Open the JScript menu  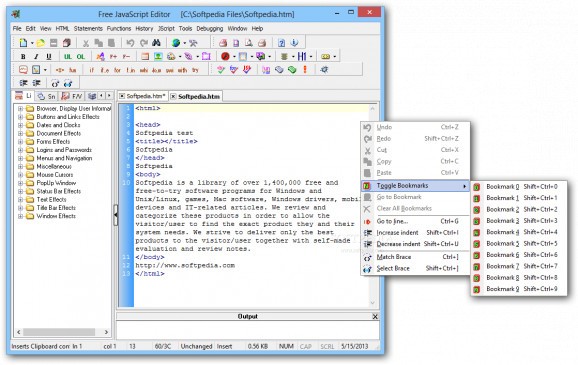[x=166, y=28]
